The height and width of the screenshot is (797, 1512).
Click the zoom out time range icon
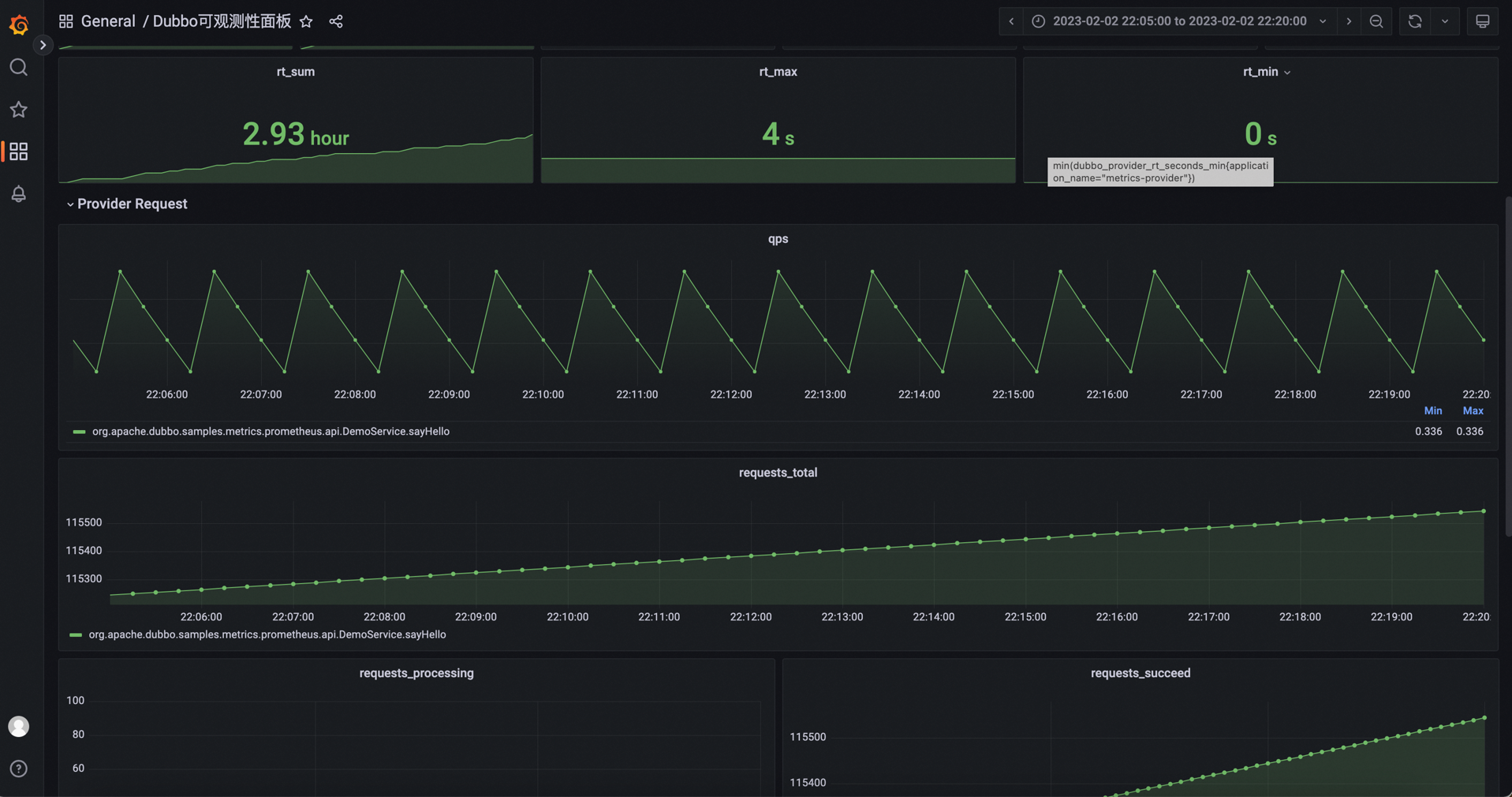1376,21
